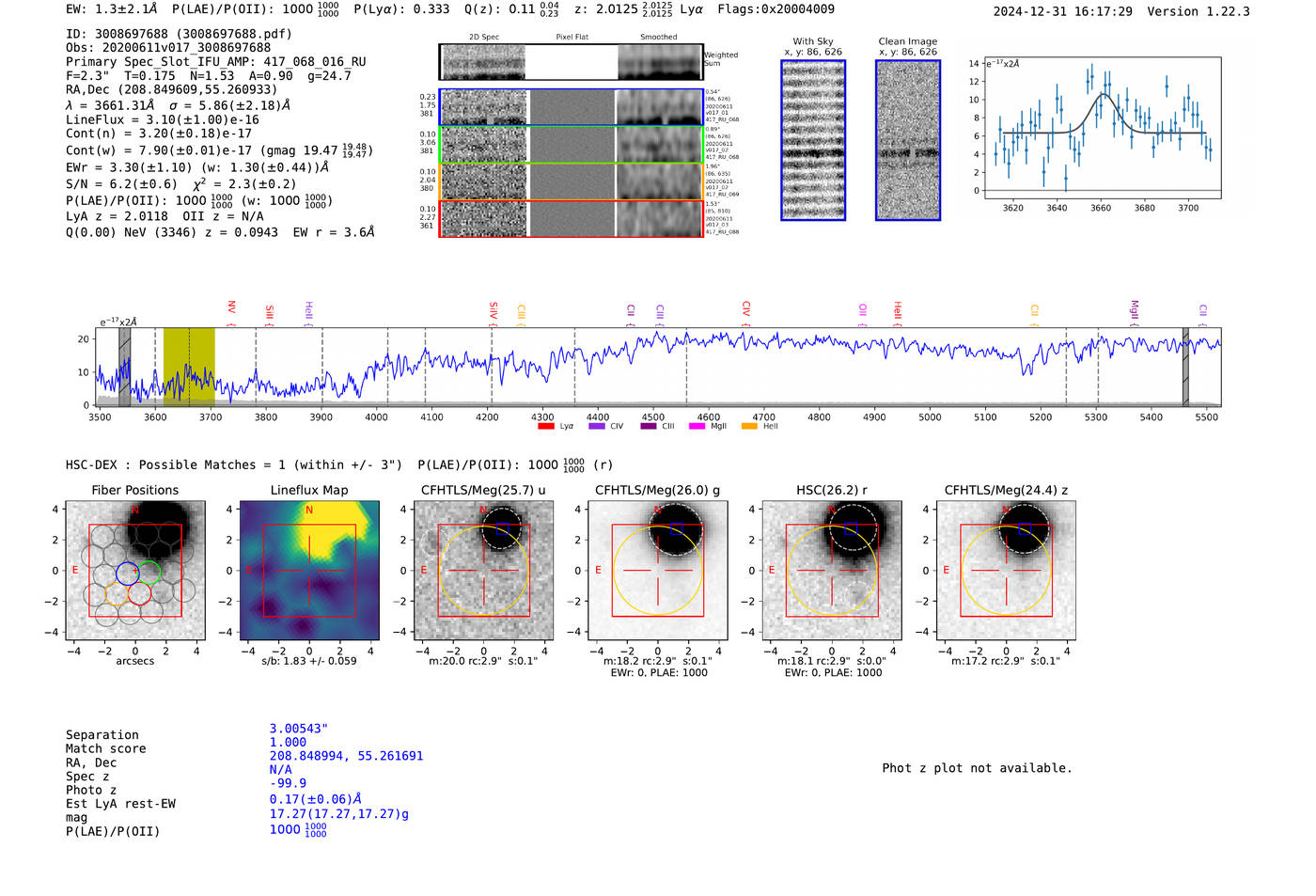Click the Photo z value -99.9

pos(288,783)
